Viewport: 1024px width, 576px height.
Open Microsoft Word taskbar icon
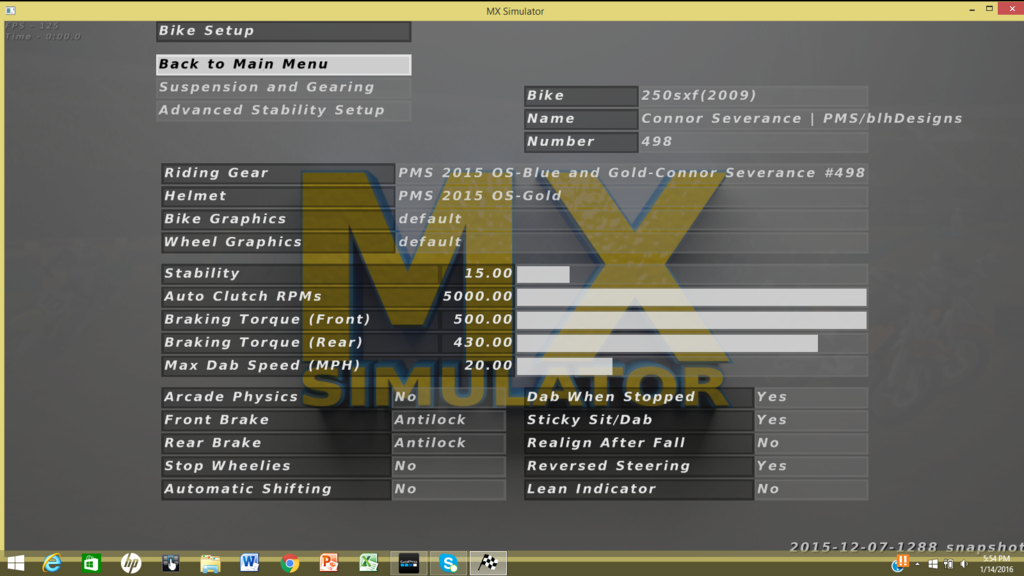[250, 563]
